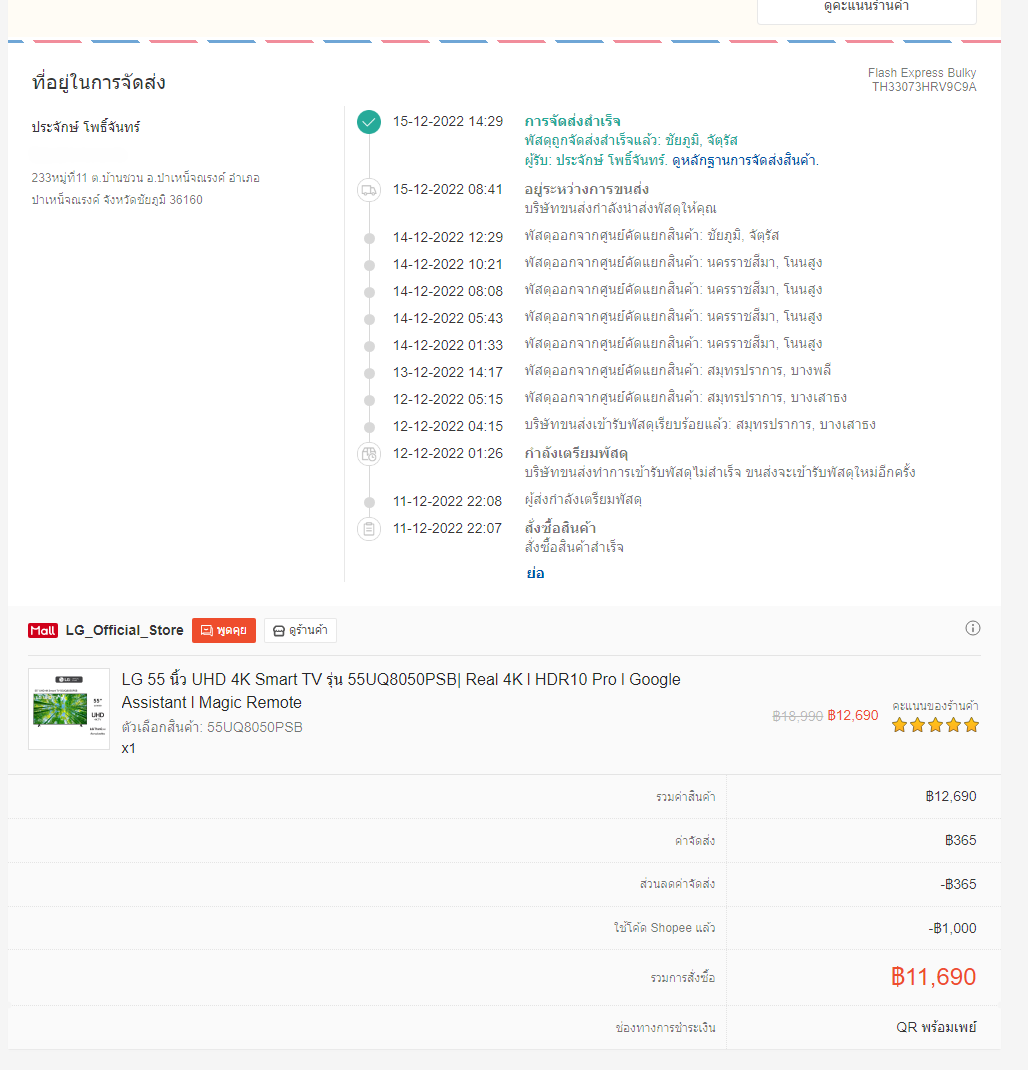Image resolution: width=1028 pixels, height=1070 pixels.
Task: Click the struck-through price ฿18,990
Action: coord(797,716)
